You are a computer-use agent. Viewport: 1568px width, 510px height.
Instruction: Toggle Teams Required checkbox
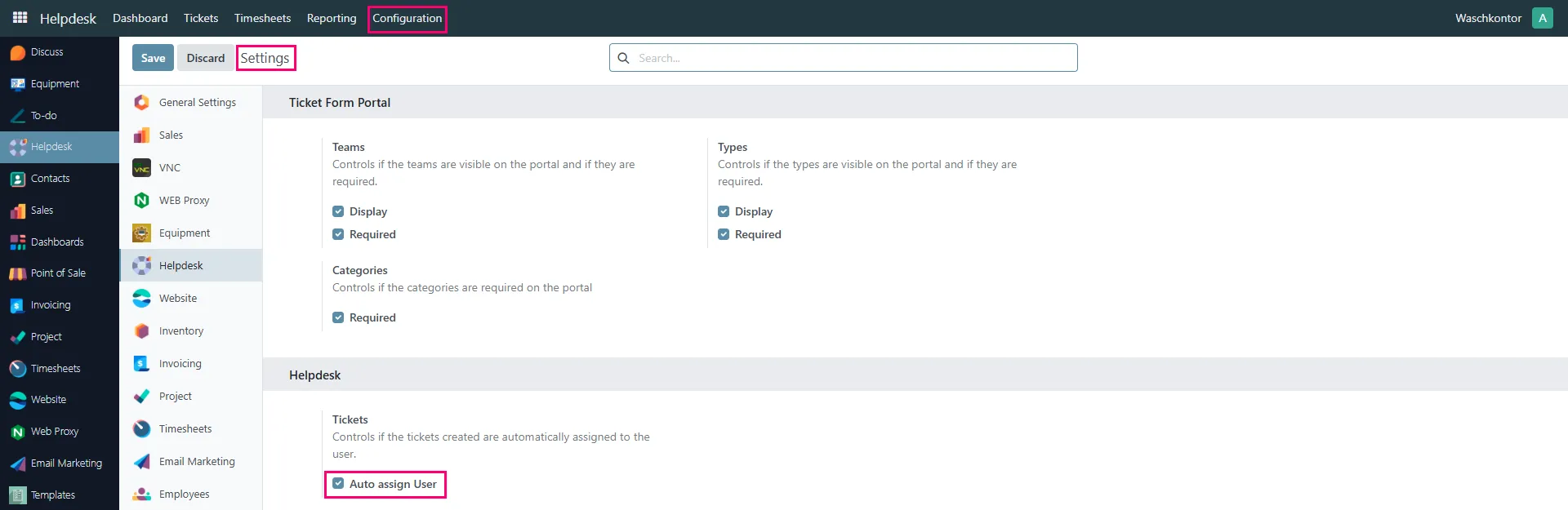(x=338, y=234)
